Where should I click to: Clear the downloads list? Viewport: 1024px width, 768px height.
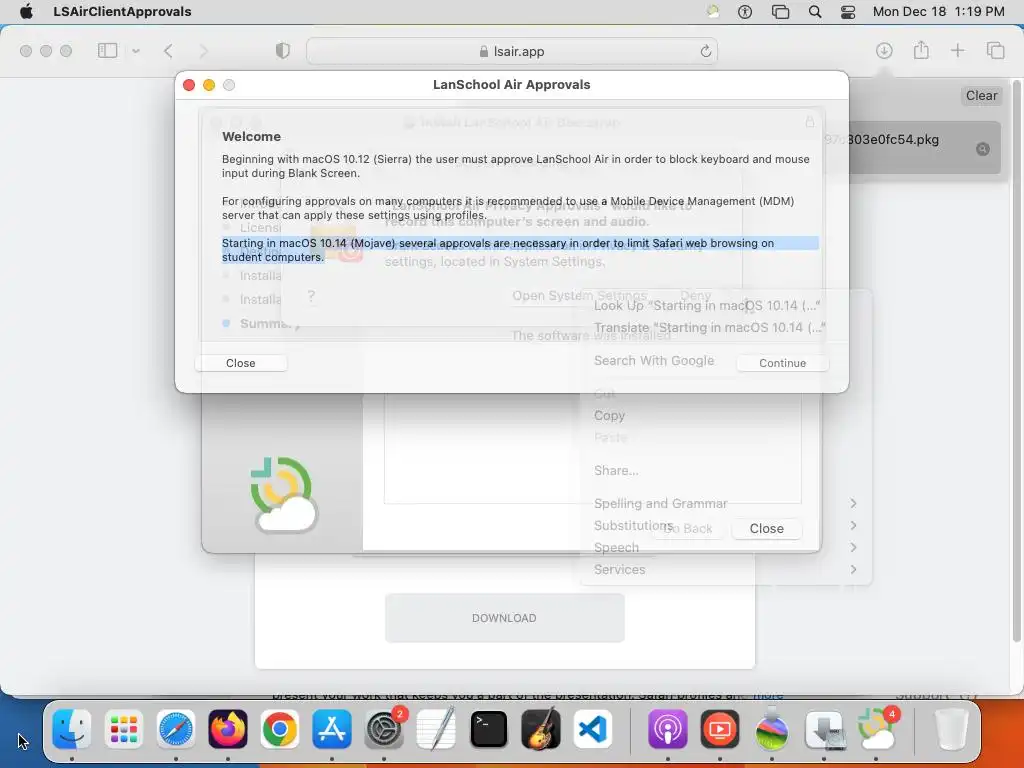(x=981, y=95)
